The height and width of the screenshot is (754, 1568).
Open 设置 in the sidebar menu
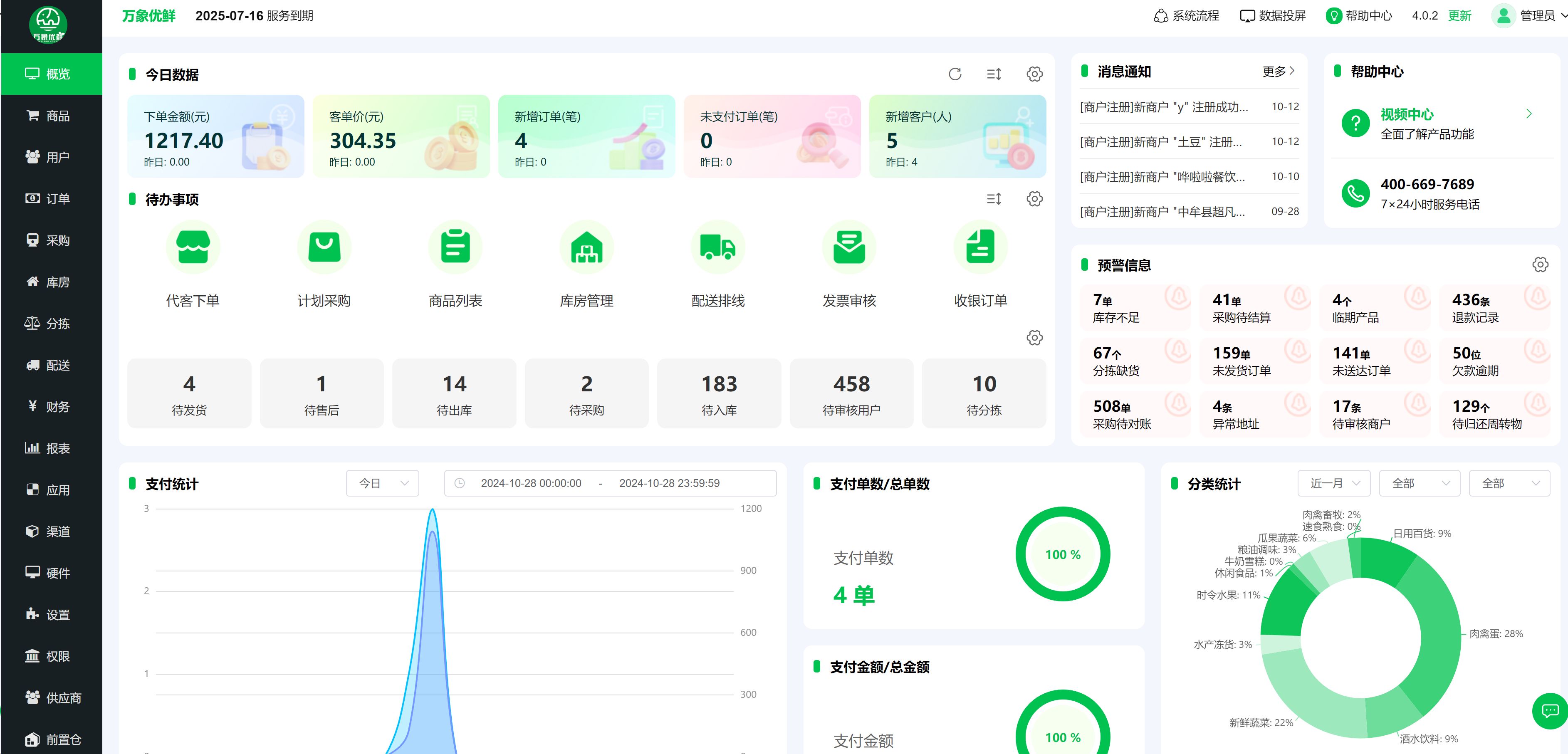[51, 615]
